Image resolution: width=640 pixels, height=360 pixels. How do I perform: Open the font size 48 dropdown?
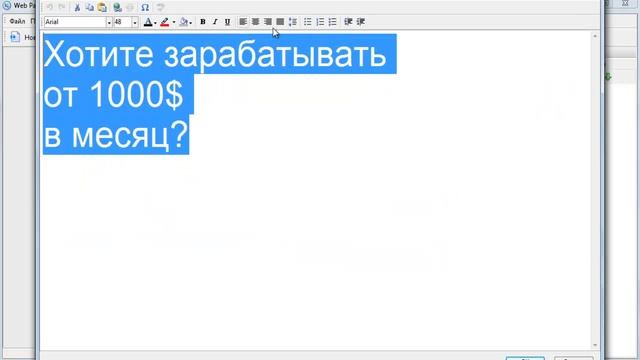point(135,22)
